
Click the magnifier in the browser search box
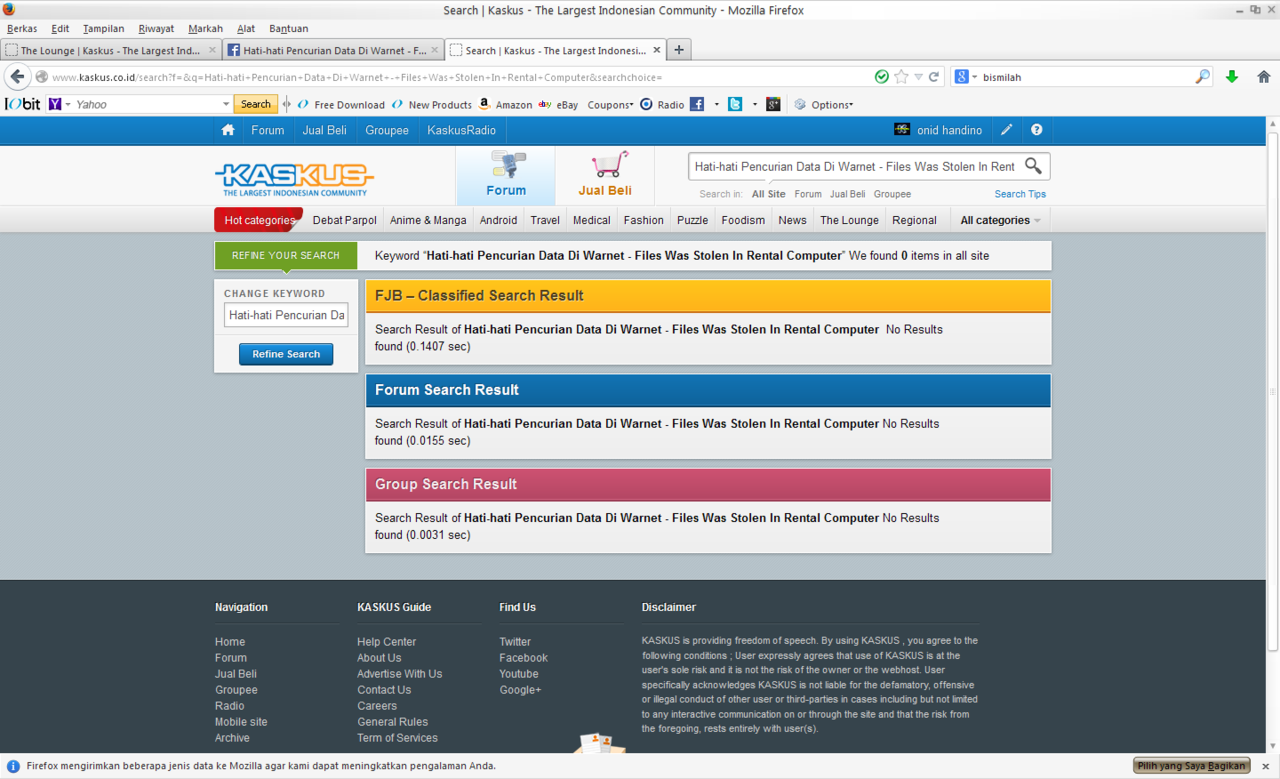(x=1202, y=77)
